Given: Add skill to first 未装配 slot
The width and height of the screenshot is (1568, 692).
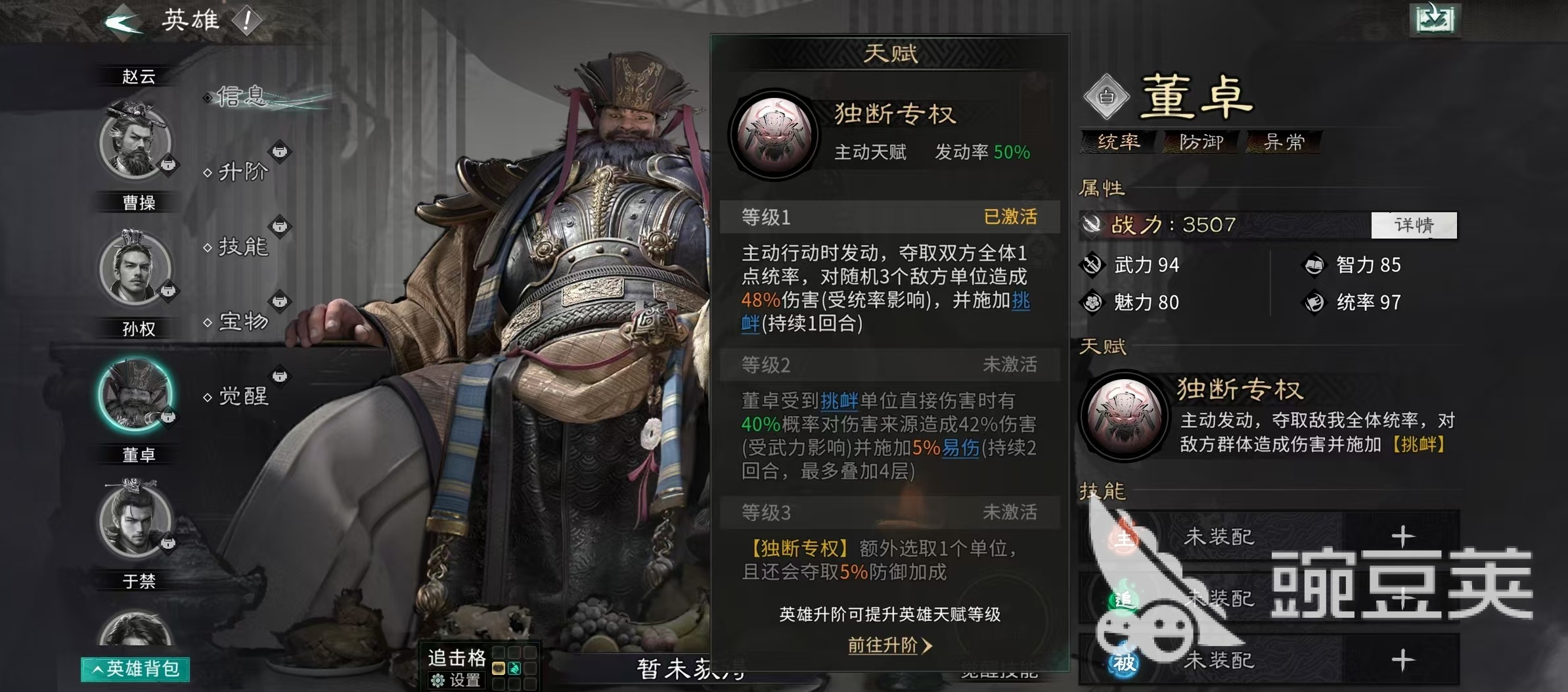Looking at the screenshot, I should pyautogui.click(x=1402, y=537).
